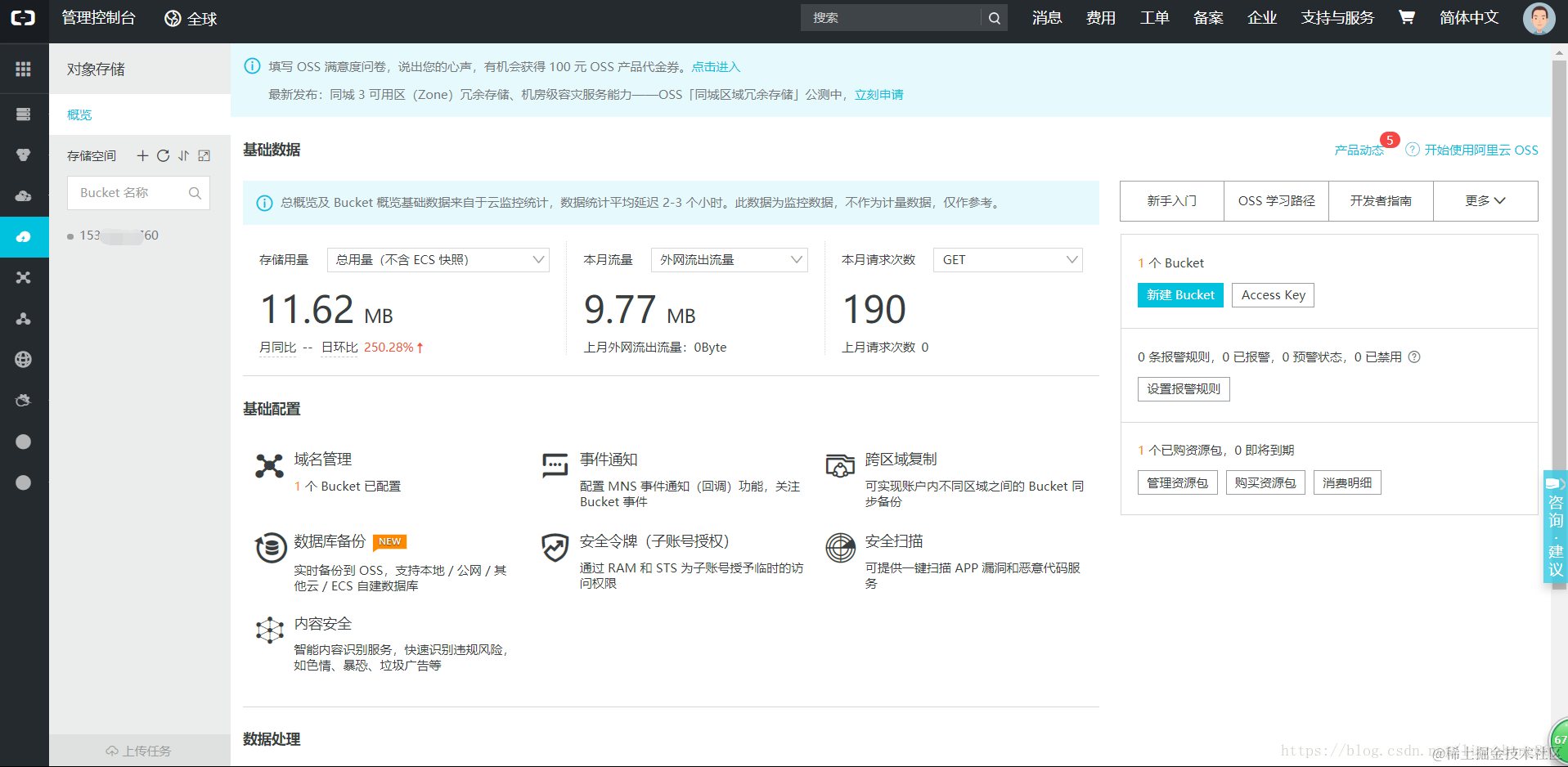Click the 安全扫描 radar icon
Viewport: 1568px width, 767px height.
pos(840,547)
